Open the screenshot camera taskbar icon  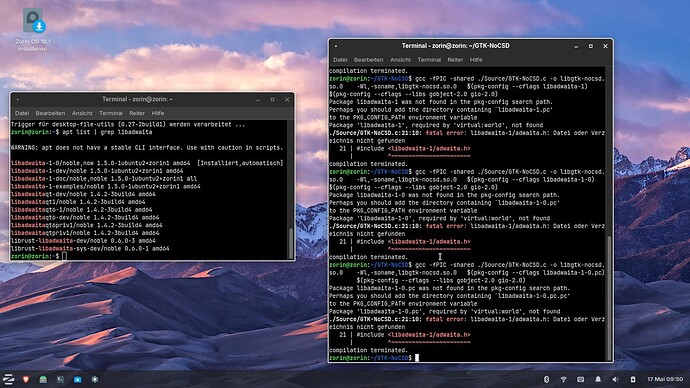(77, 379)
